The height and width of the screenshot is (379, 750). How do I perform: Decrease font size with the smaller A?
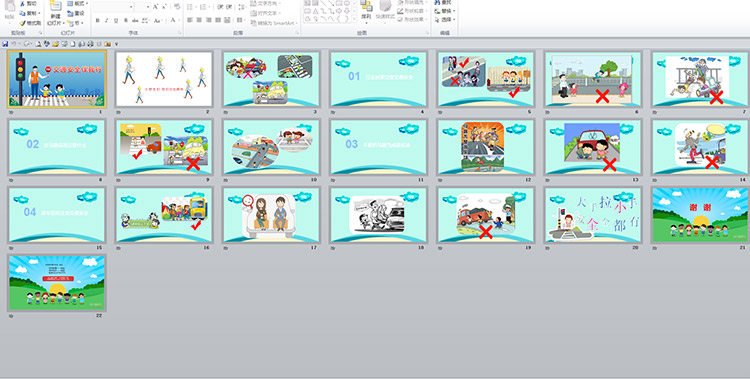pos(164,7)
